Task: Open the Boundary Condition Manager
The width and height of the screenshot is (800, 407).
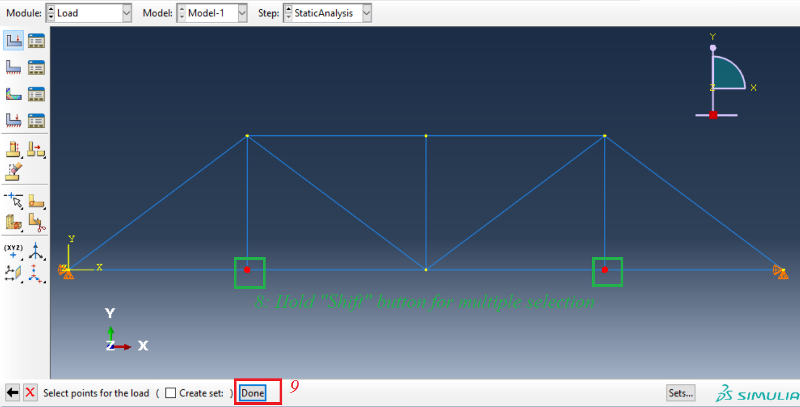Action: pos(36,67)
